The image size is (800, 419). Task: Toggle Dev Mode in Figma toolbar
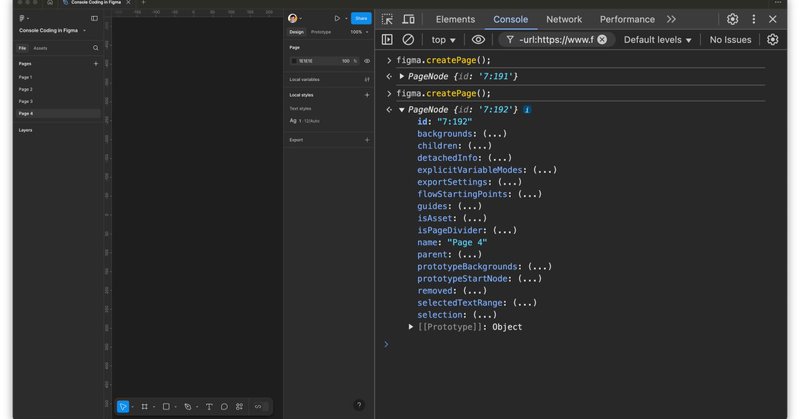point(258,407)
